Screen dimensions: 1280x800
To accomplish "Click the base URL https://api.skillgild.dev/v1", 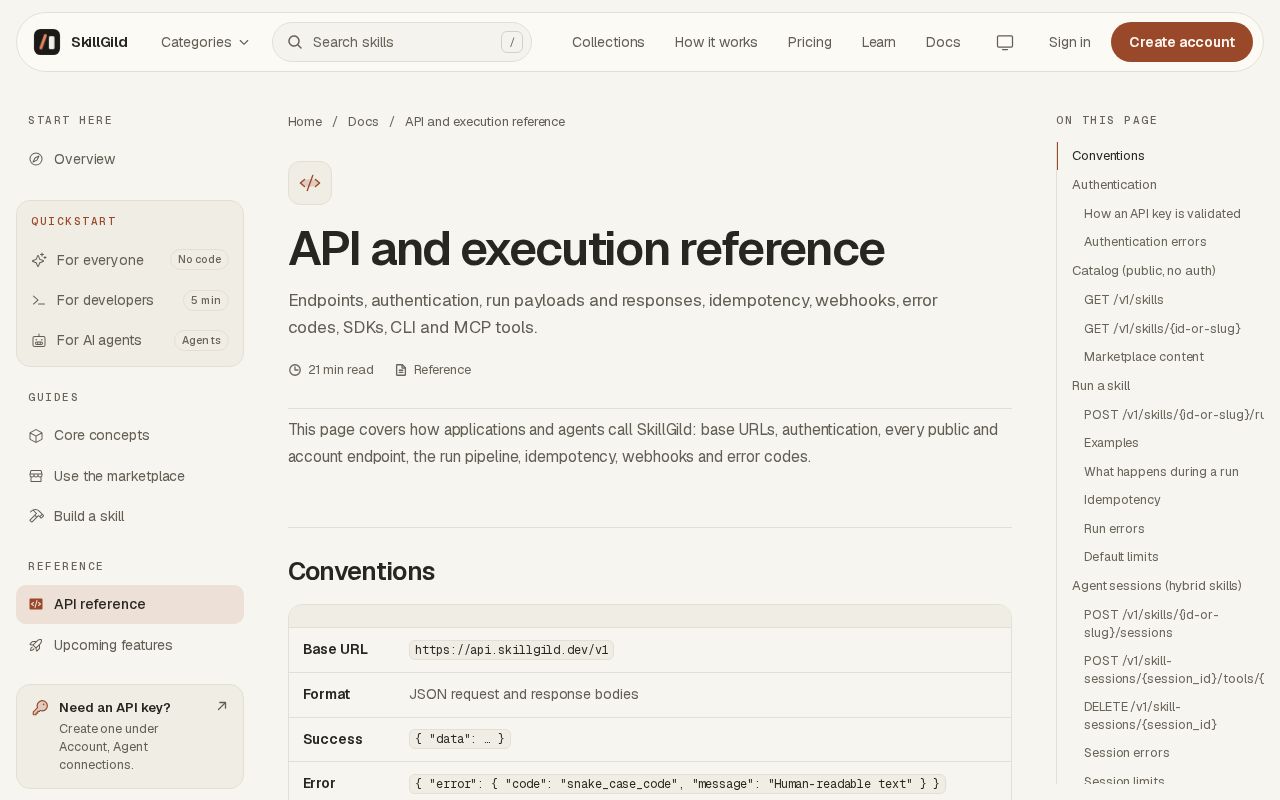I will click(x=511, y=650).
